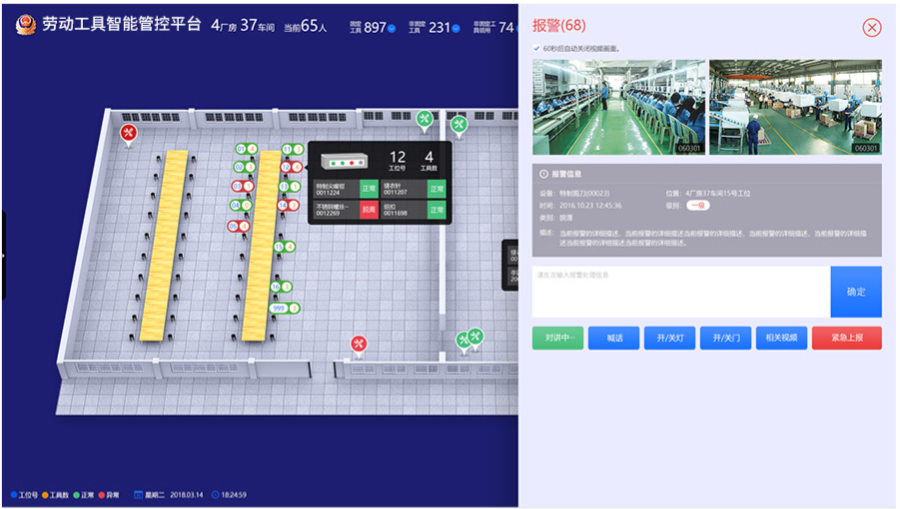Viewport: 900px width, 509px height.
Task: Click the 正常 status of tool 0011224
Action: coord(368,189)
